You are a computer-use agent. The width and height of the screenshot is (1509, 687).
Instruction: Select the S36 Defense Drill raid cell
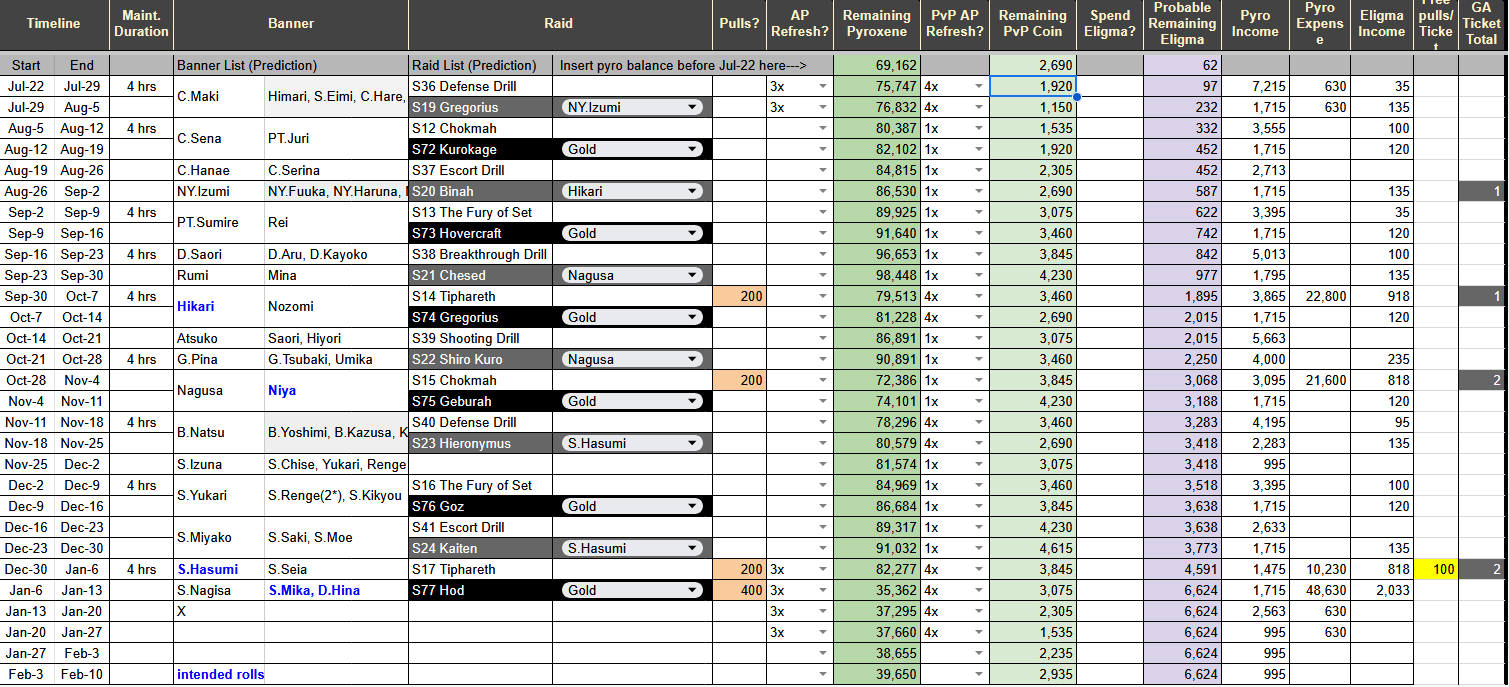click(x=481, y=87)
